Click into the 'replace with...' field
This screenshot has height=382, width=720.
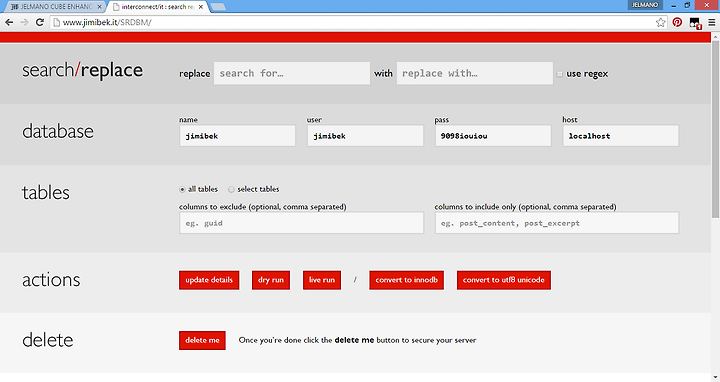point(475,73)
